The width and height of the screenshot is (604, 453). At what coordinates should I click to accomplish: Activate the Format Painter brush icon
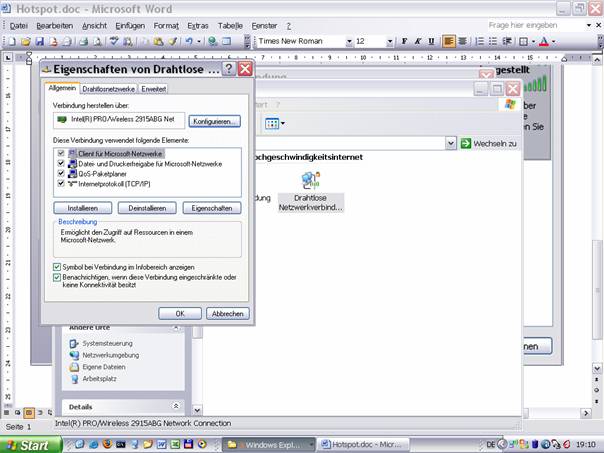pos(173,41)
